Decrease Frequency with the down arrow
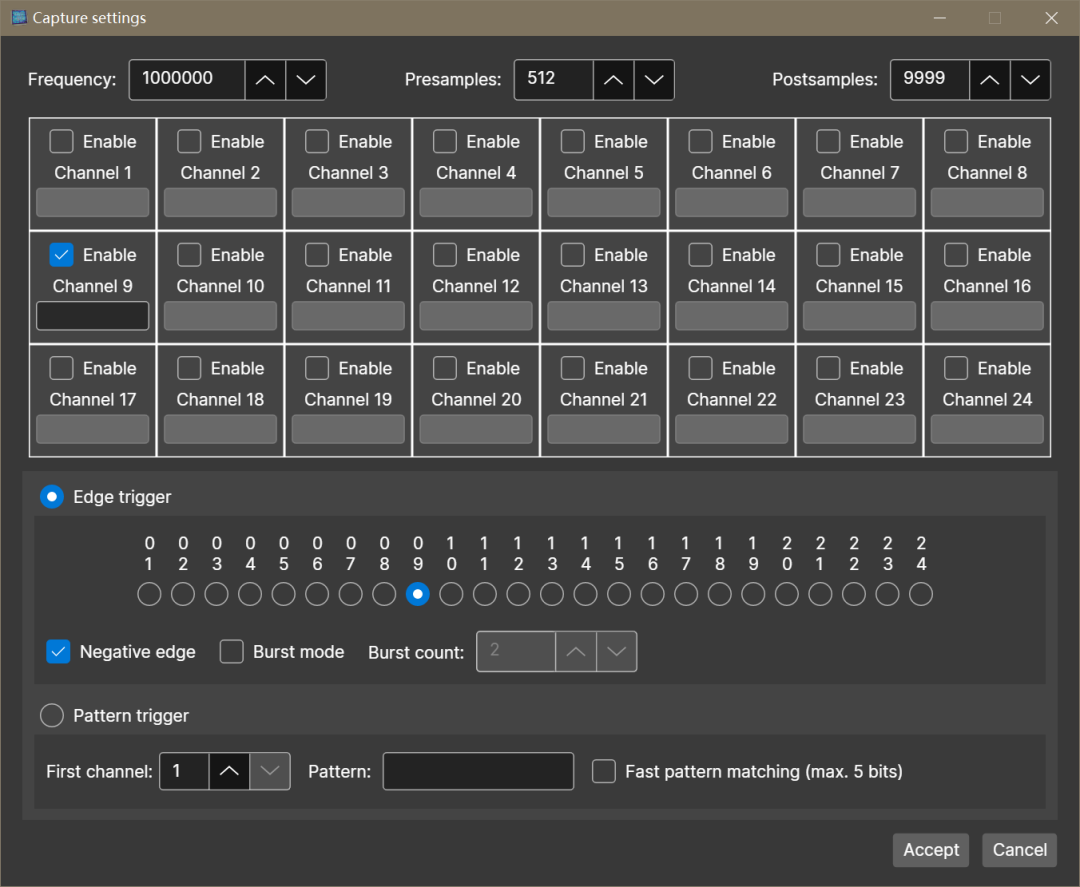1080x887 pixels. pos(306,80)
